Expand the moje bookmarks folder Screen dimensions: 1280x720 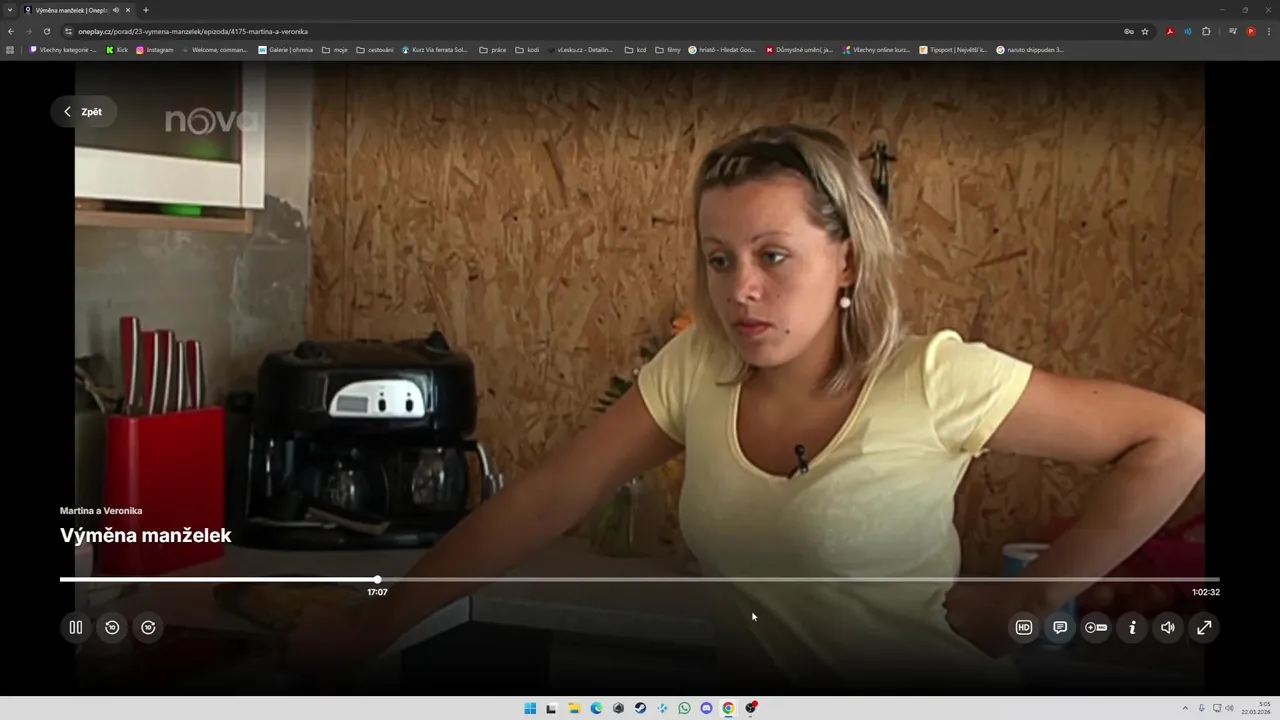click(335, 49)
